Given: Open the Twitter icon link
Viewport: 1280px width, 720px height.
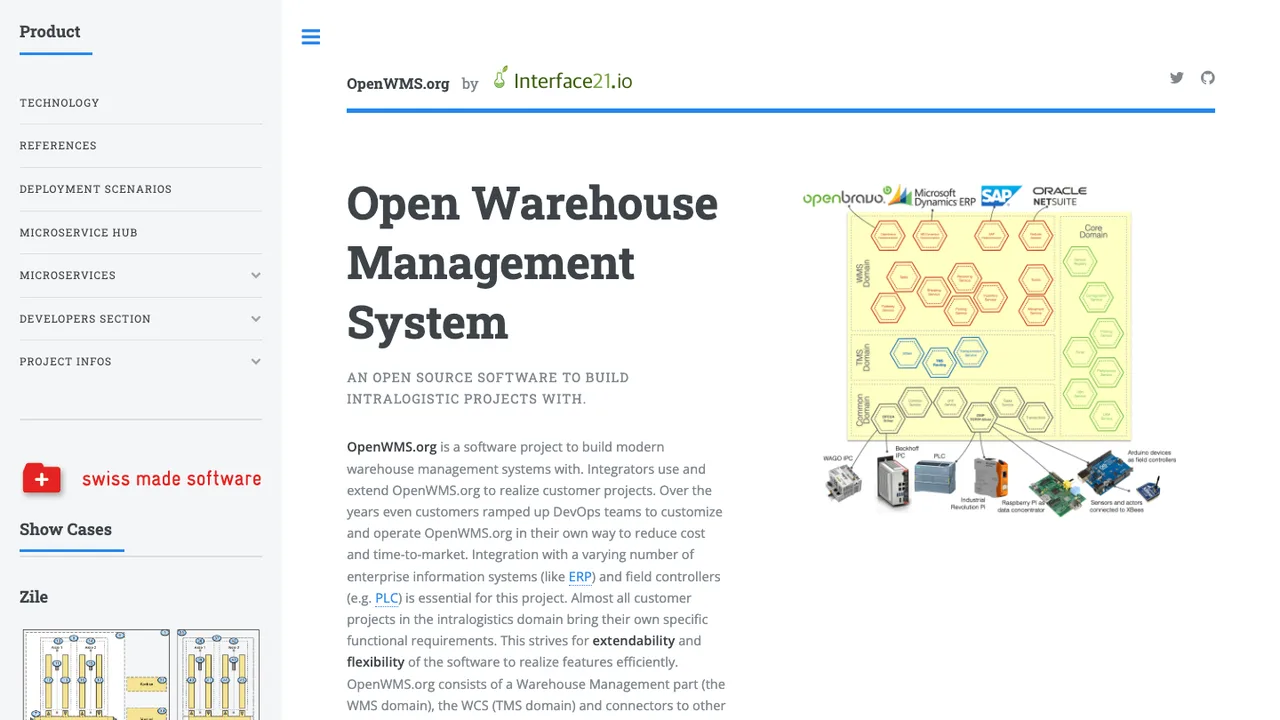Looking at the screenshot, I should click(x=1177, y=78).
